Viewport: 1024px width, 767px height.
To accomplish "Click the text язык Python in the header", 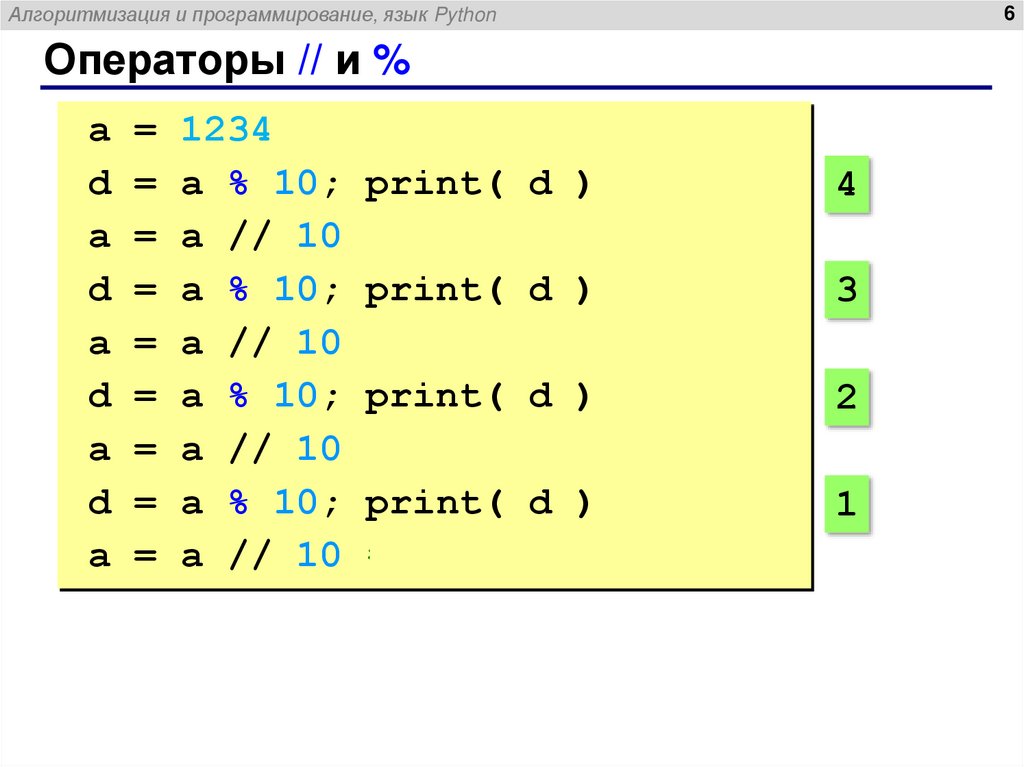I will [440, 14].
